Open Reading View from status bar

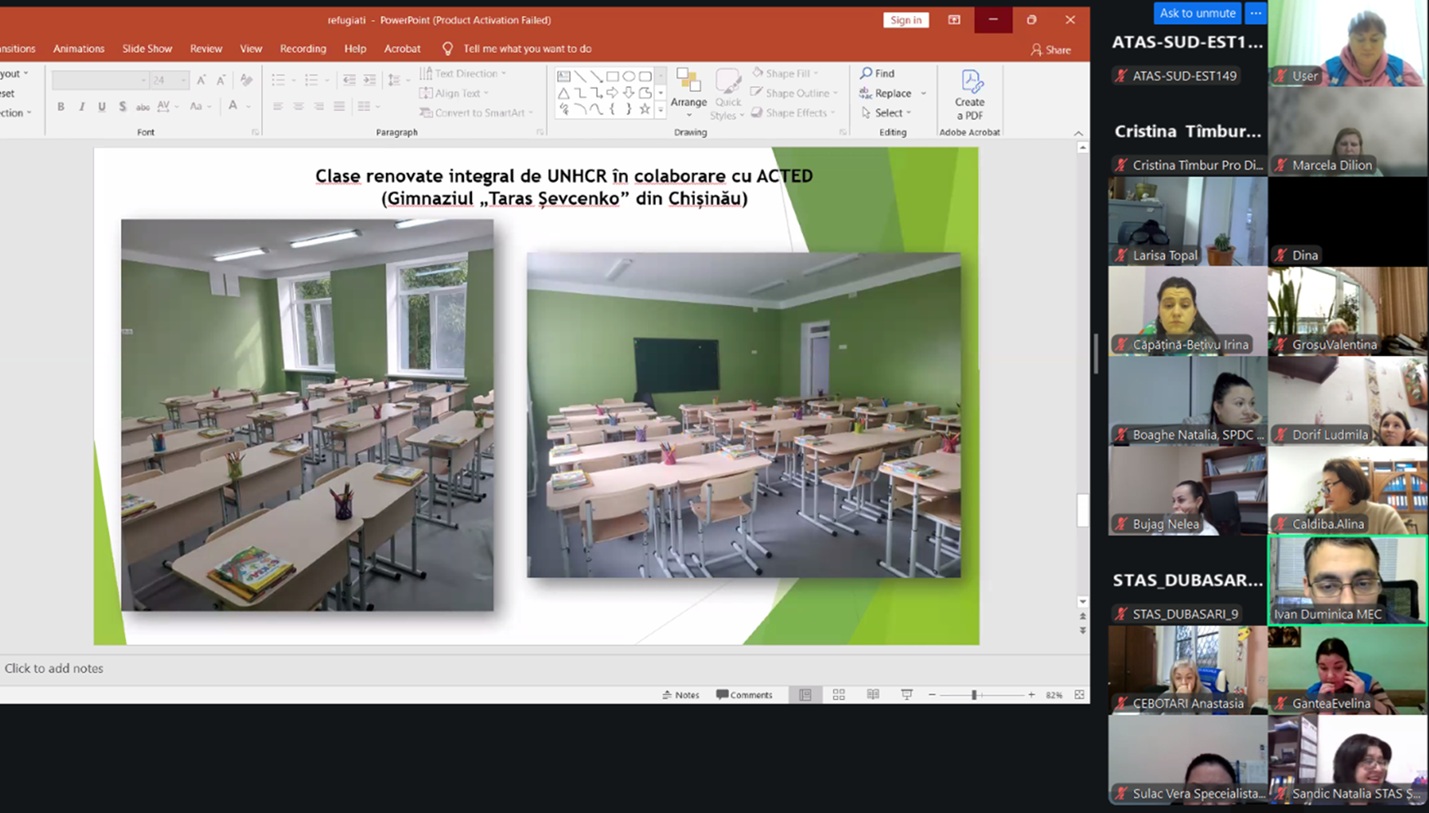click(873, 695)
